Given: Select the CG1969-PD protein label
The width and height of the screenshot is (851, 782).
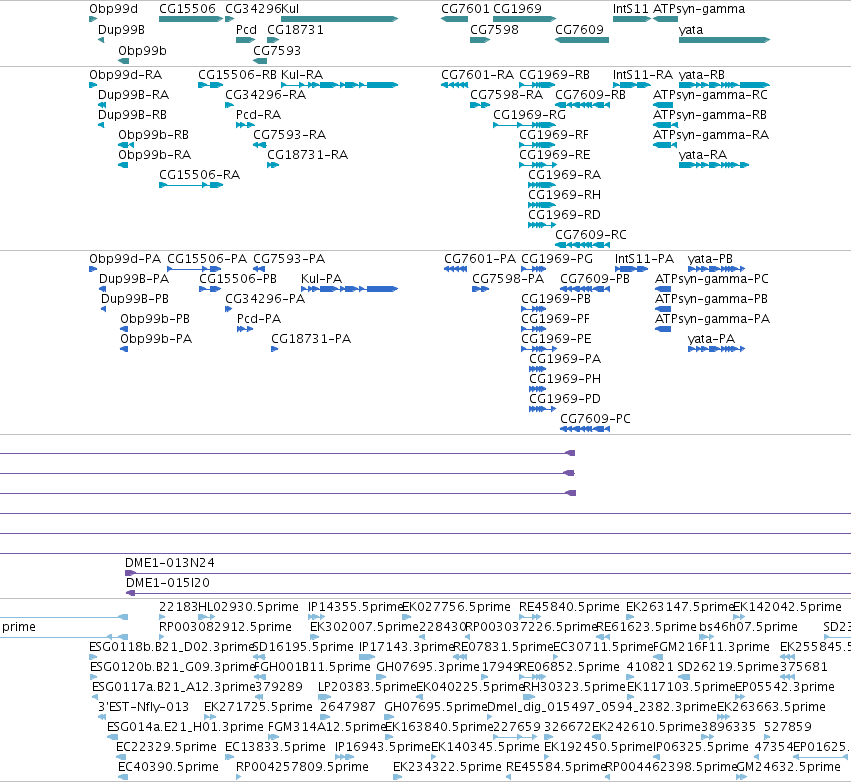Looking at the screenshot, I should pyautogui.click(x=565, y=398).
